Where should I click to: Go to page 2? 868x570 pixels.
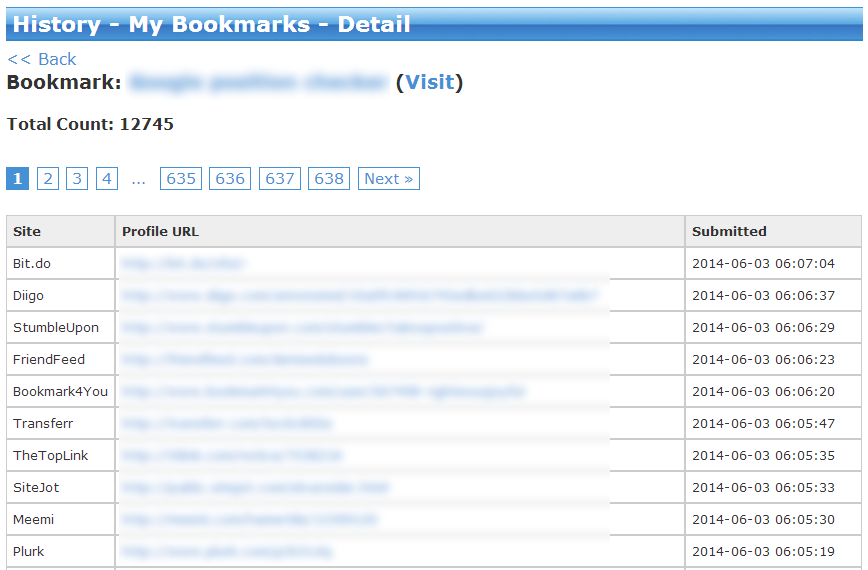click(48, 179)
